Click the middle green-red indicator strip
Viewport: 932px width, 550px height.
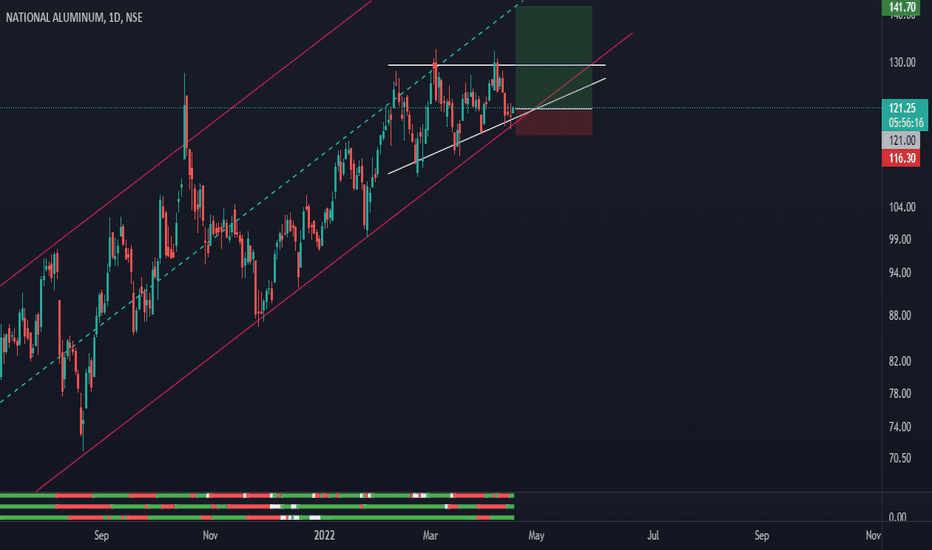[x=257, y=507]
